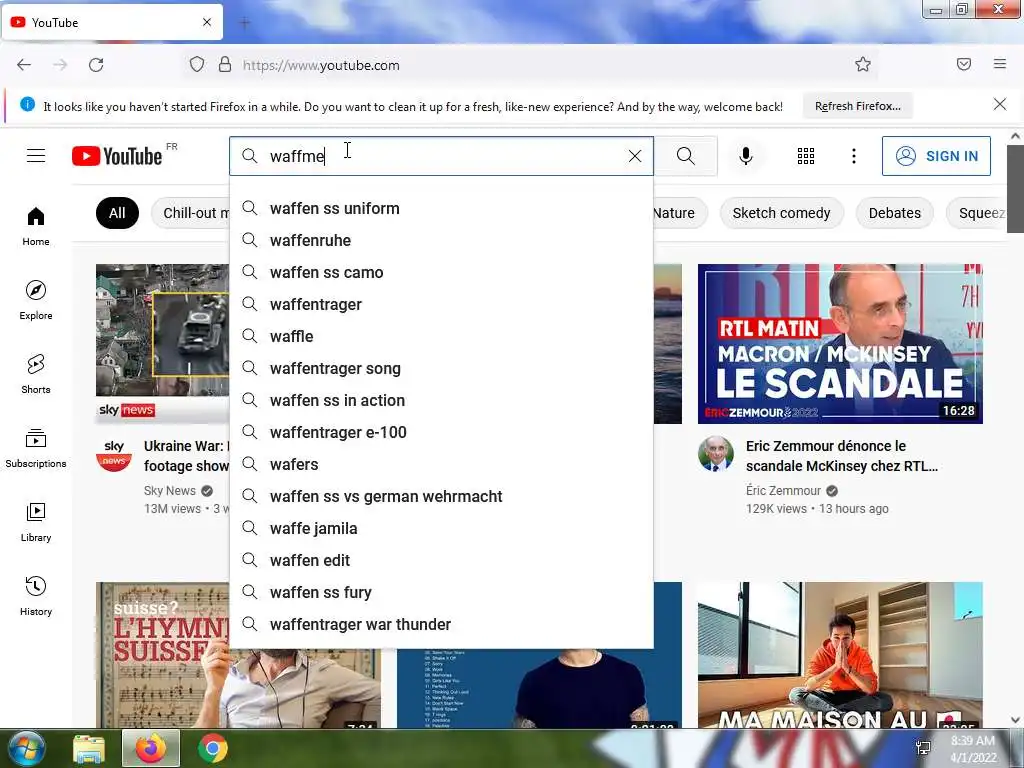Open Library in the sidebar
Image resolution: width=1024 pixels, height=768 pixels.
pos(36,522)
